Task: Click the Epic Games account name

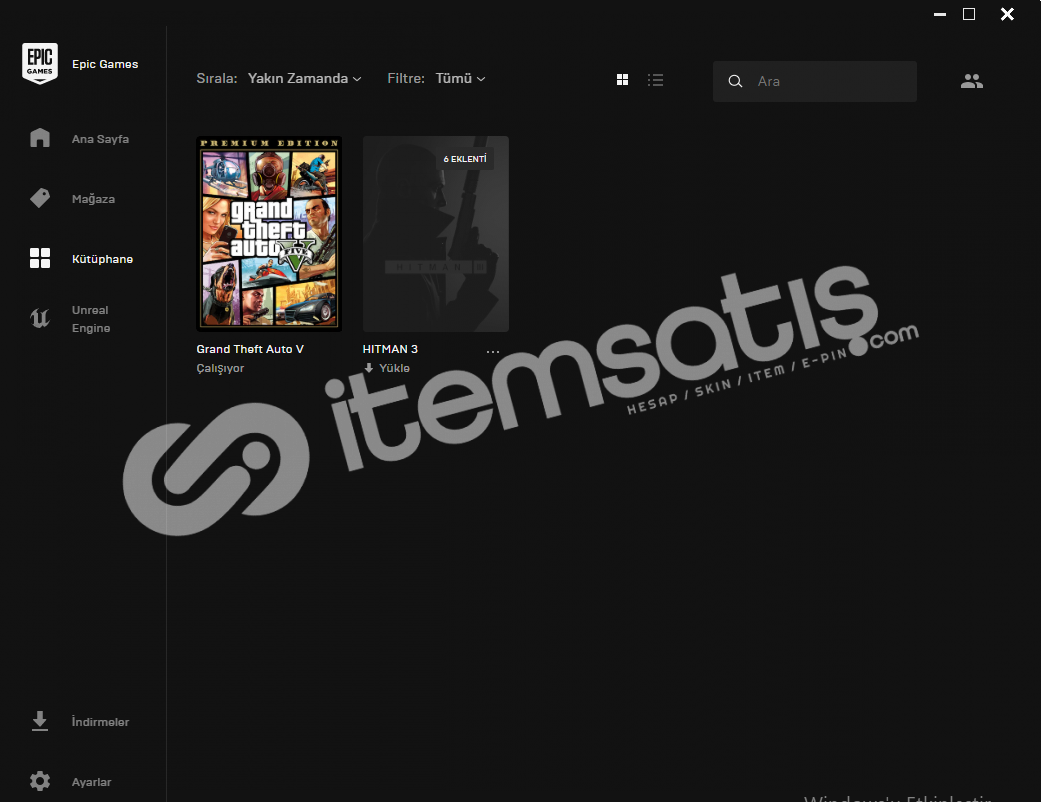Action: [x=105, y=64]
